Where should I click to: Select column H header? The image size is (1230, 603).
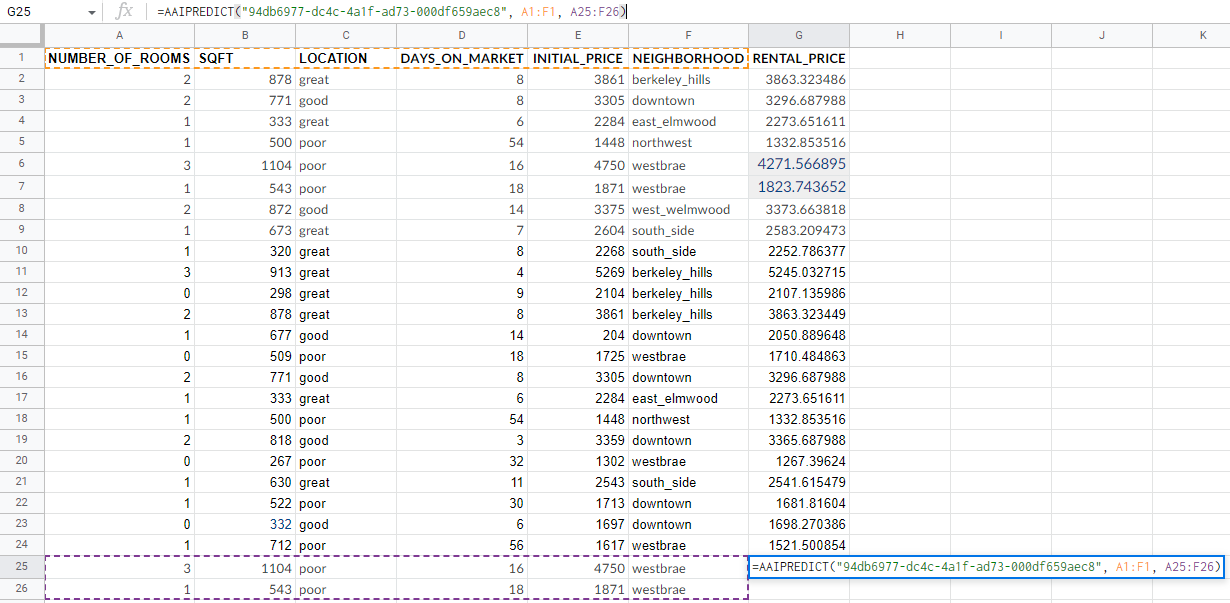pyautogui.click(x=899, y=35)
